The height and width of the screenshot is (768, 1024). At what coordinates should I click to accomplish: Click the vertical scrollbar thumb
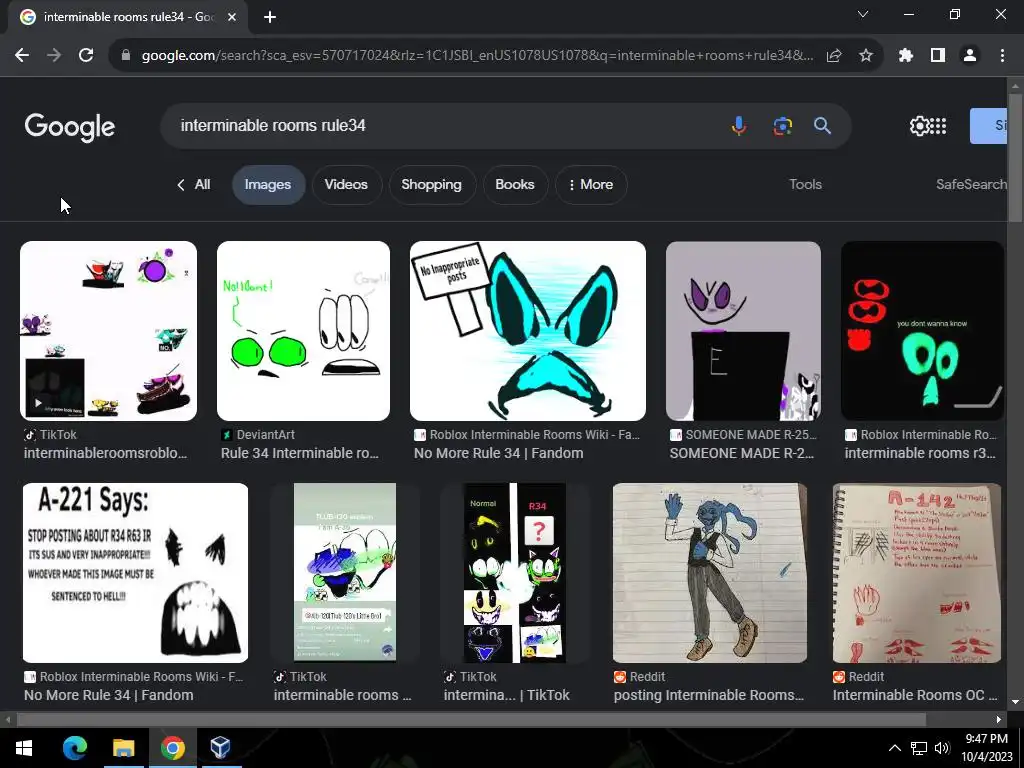click(1016, 157)
